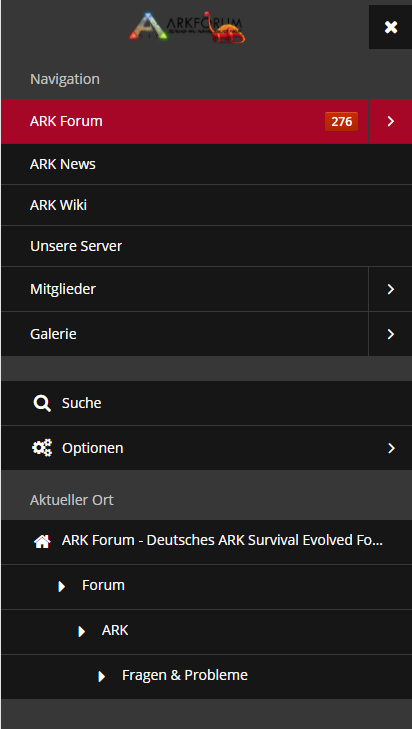412x729 pixels.
Task: Click the ARK Forum logo image
Action: point(187,28)
